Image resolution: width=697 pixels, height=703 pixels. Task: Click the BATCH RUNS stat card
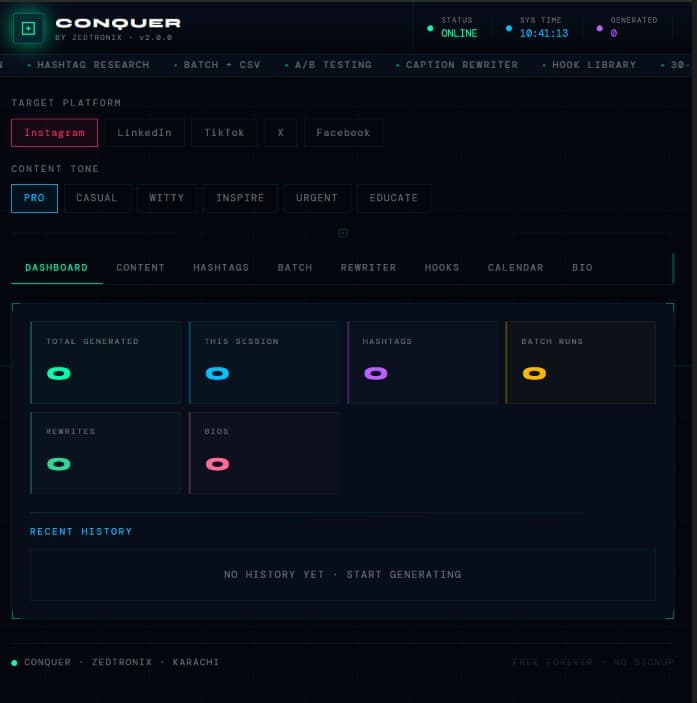580,362
